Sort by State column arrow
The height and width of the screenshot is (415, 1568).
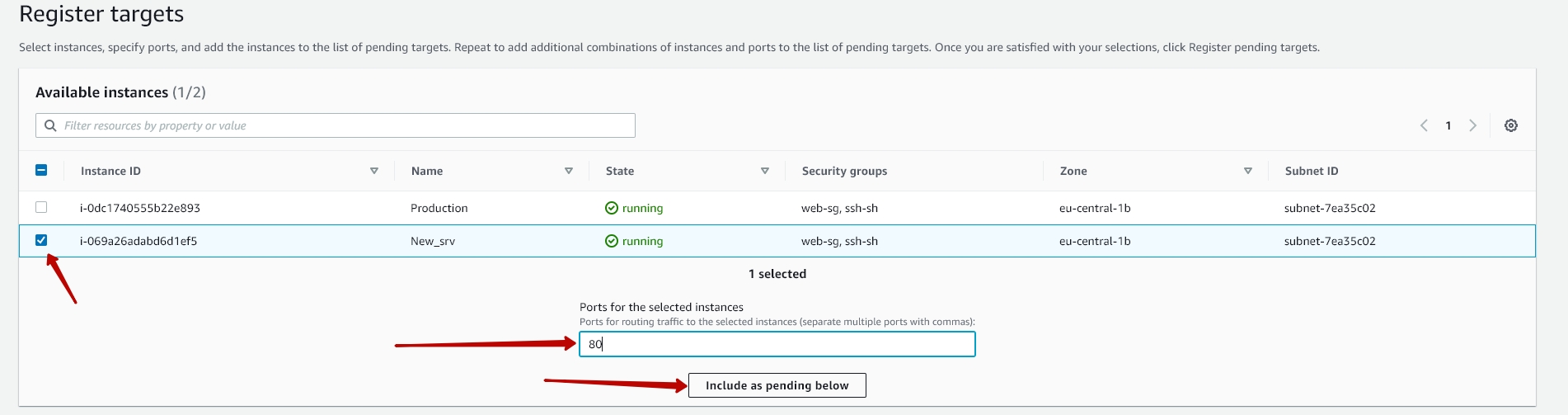(765, 171)
